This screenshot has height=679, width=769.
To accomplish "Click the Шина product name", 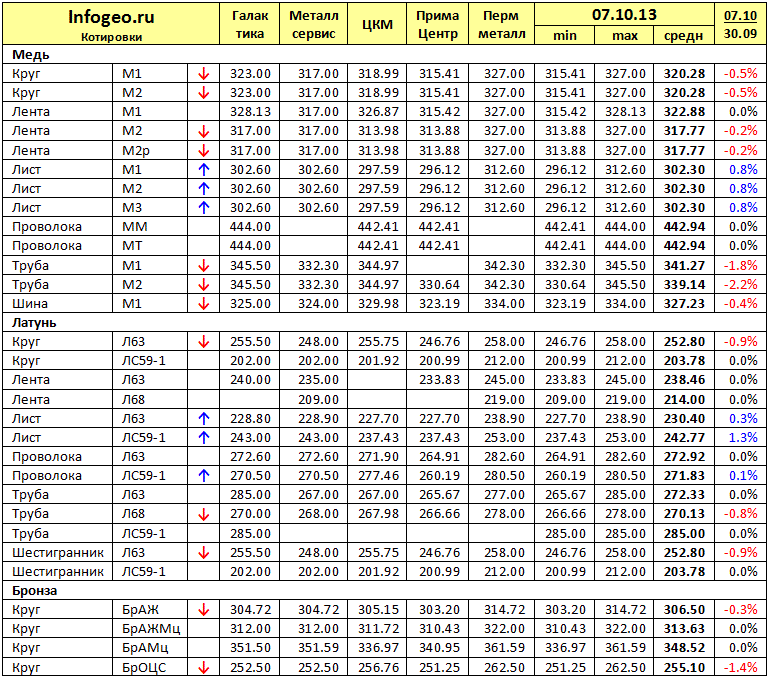I will pyautogui.click(x=29, y=304).
